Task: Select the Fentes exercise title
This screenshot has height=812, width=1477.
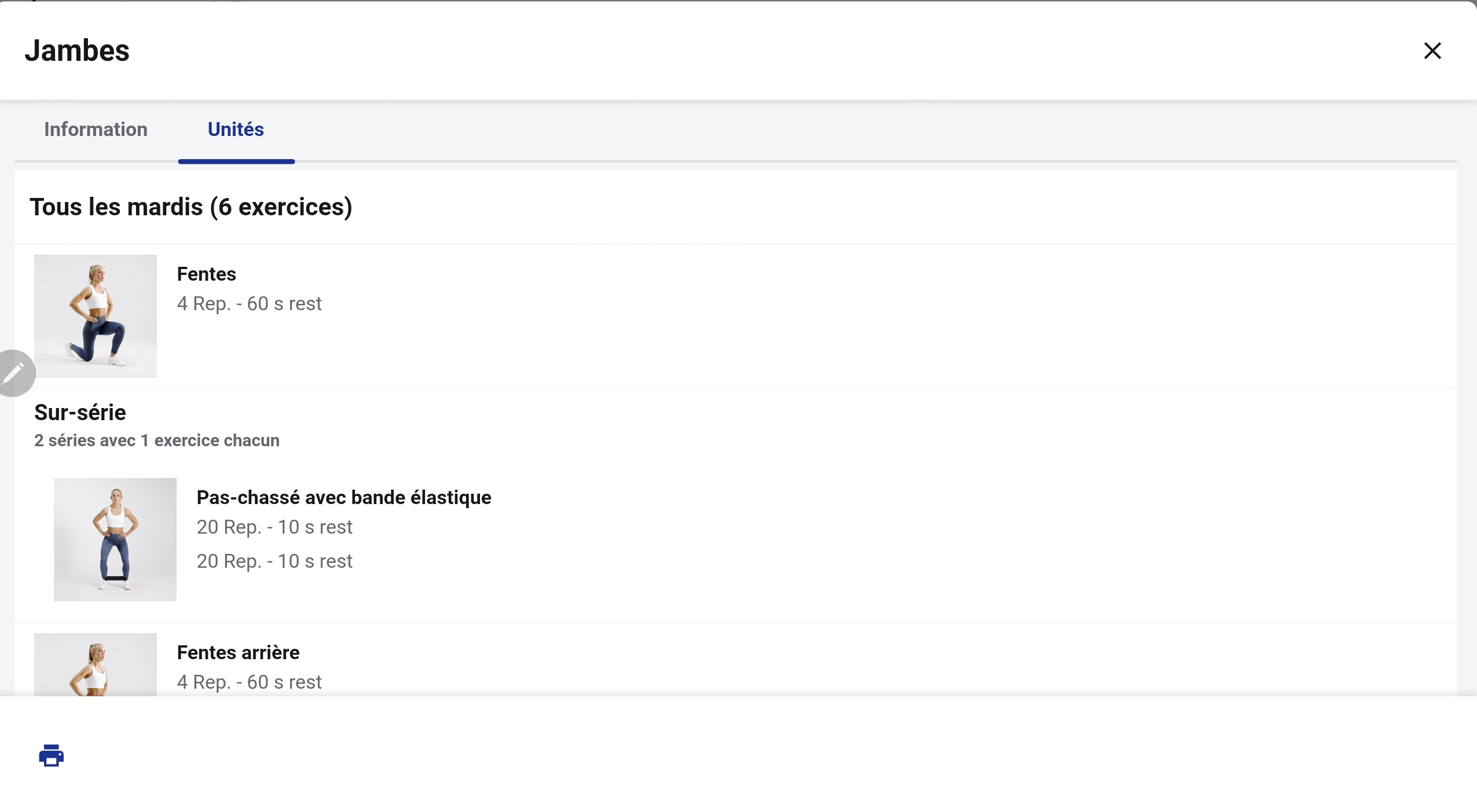Action: [207, 274]
